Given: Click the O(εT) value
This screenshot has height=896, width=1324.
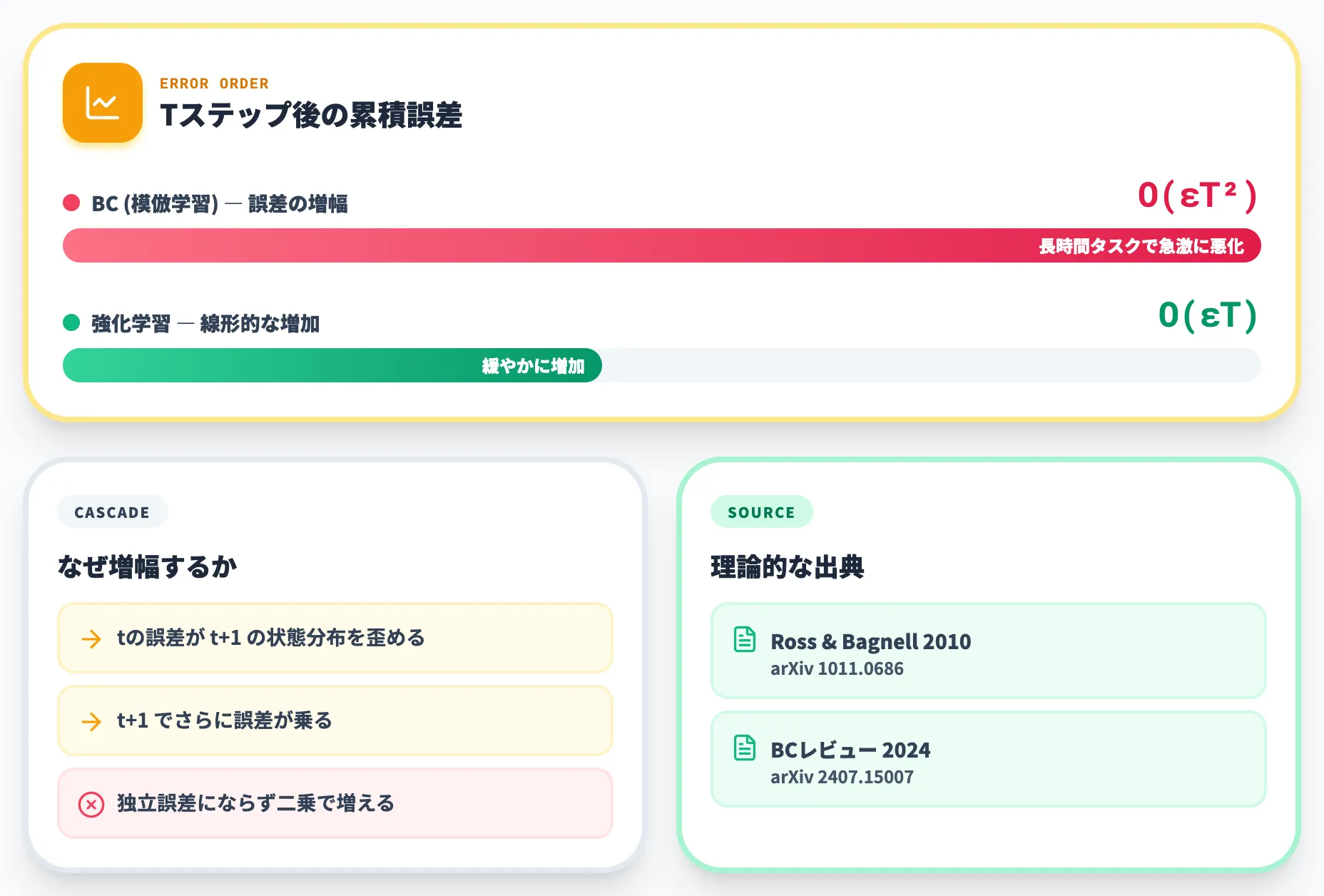Looking at the screenshot, I should coord(1208,315).
